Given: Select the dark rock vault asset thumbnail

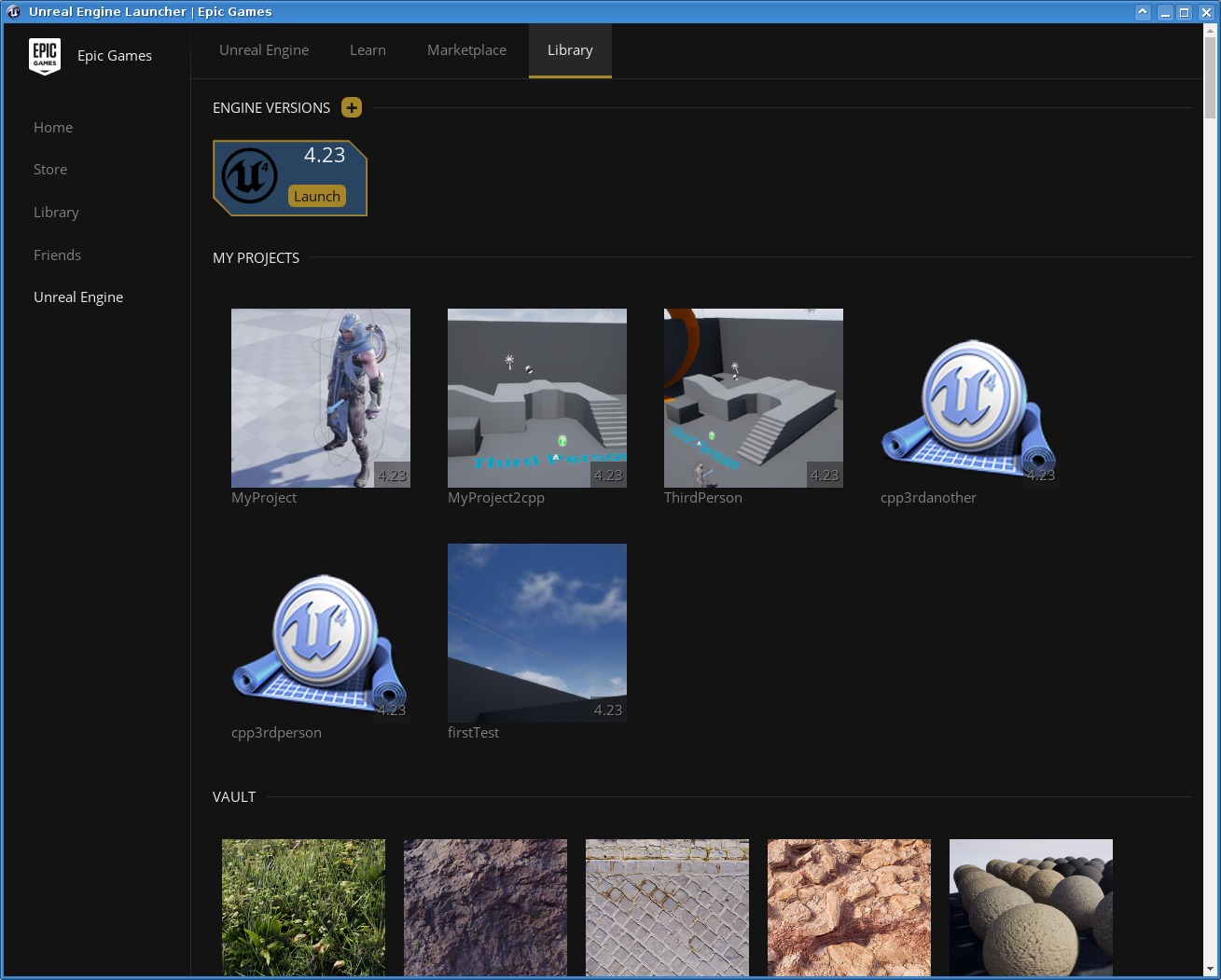Looking at the screenshot, I should (485, 908).
